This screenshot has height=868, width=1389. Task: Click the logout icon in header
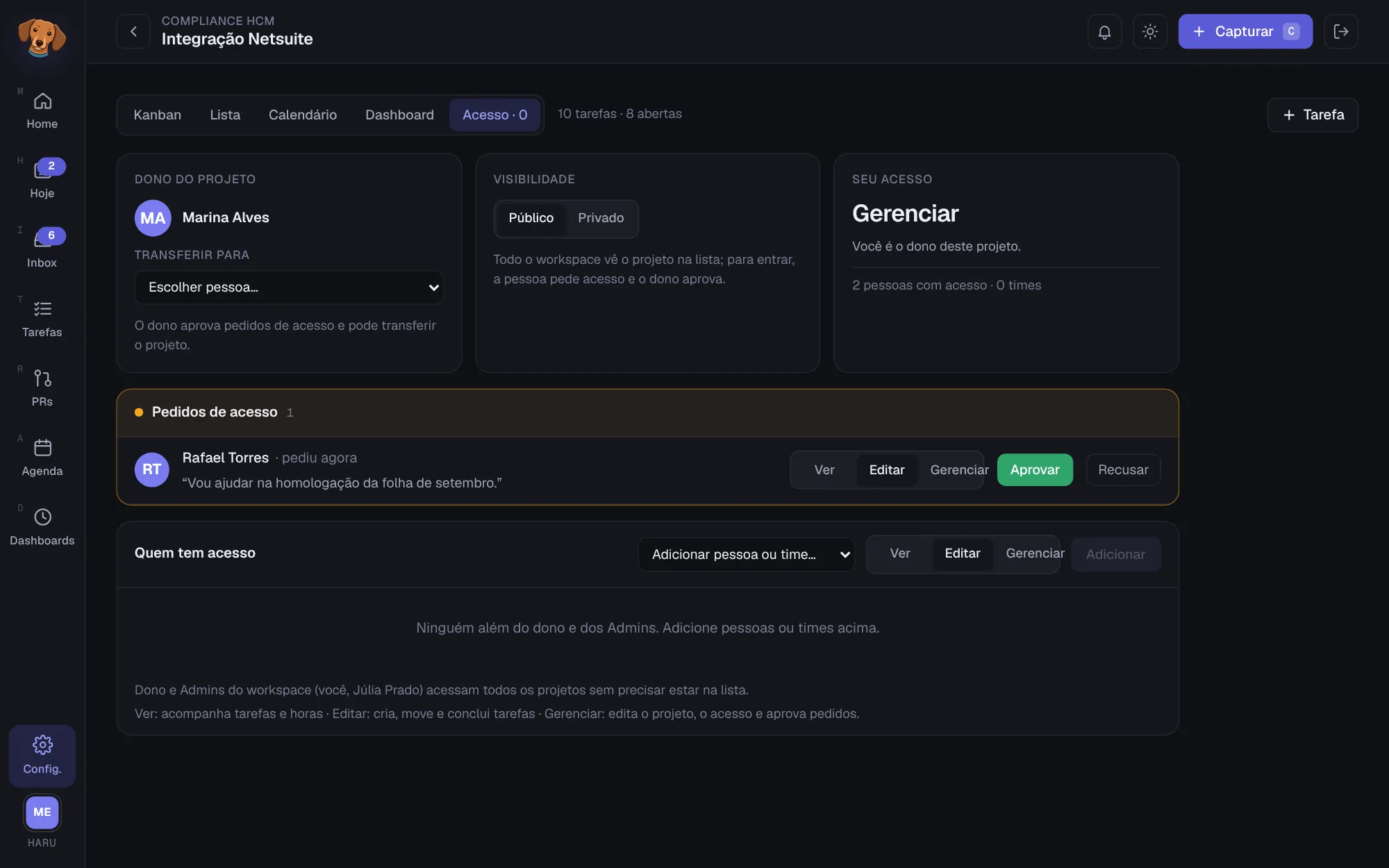point(1341,31)
